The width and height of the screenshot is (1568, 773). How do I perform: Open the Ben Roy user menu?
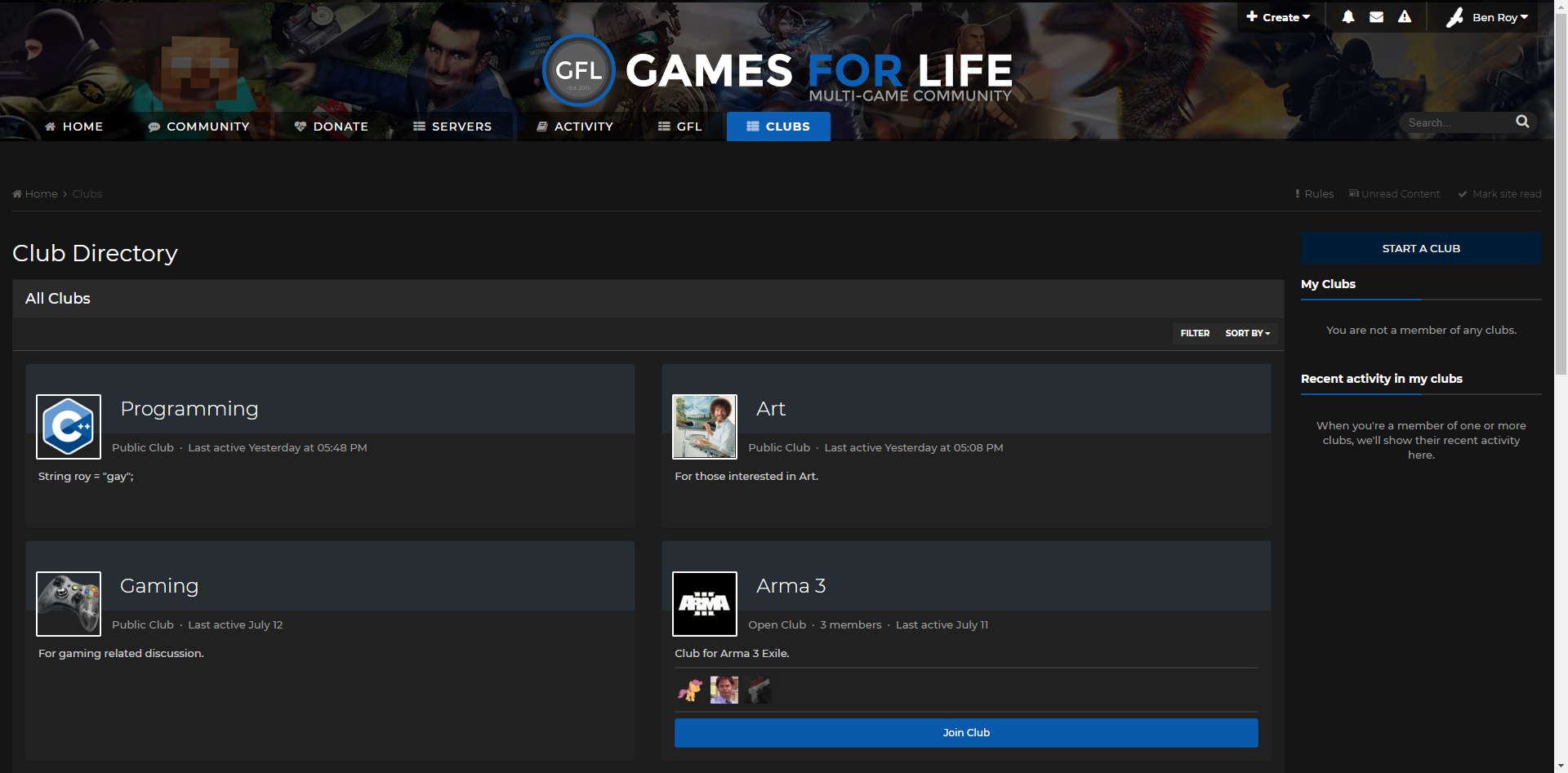tap(1488, 17)
